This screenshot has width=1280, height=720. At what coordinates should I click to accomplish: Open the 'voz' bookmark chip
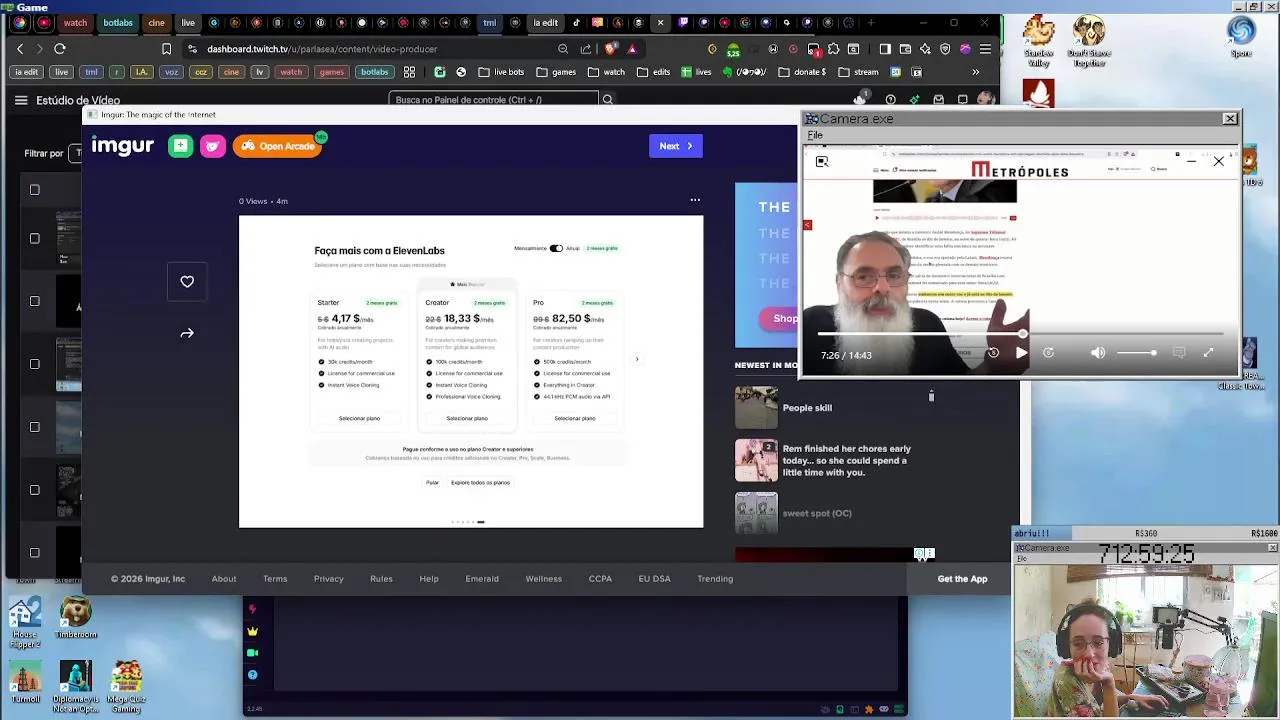171,72
